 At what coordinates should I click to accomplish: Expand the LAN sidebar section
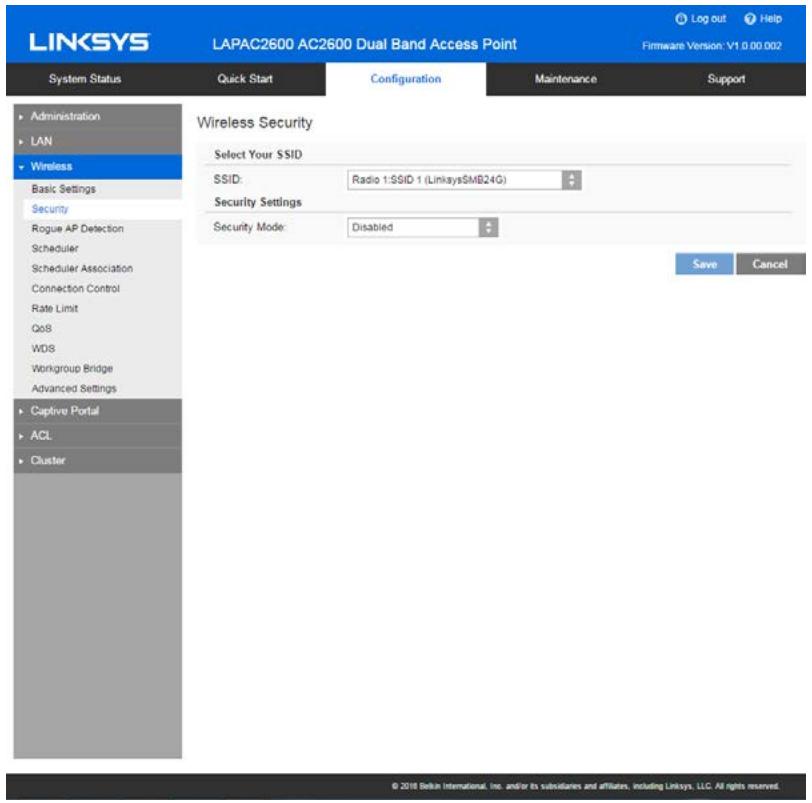97,141
